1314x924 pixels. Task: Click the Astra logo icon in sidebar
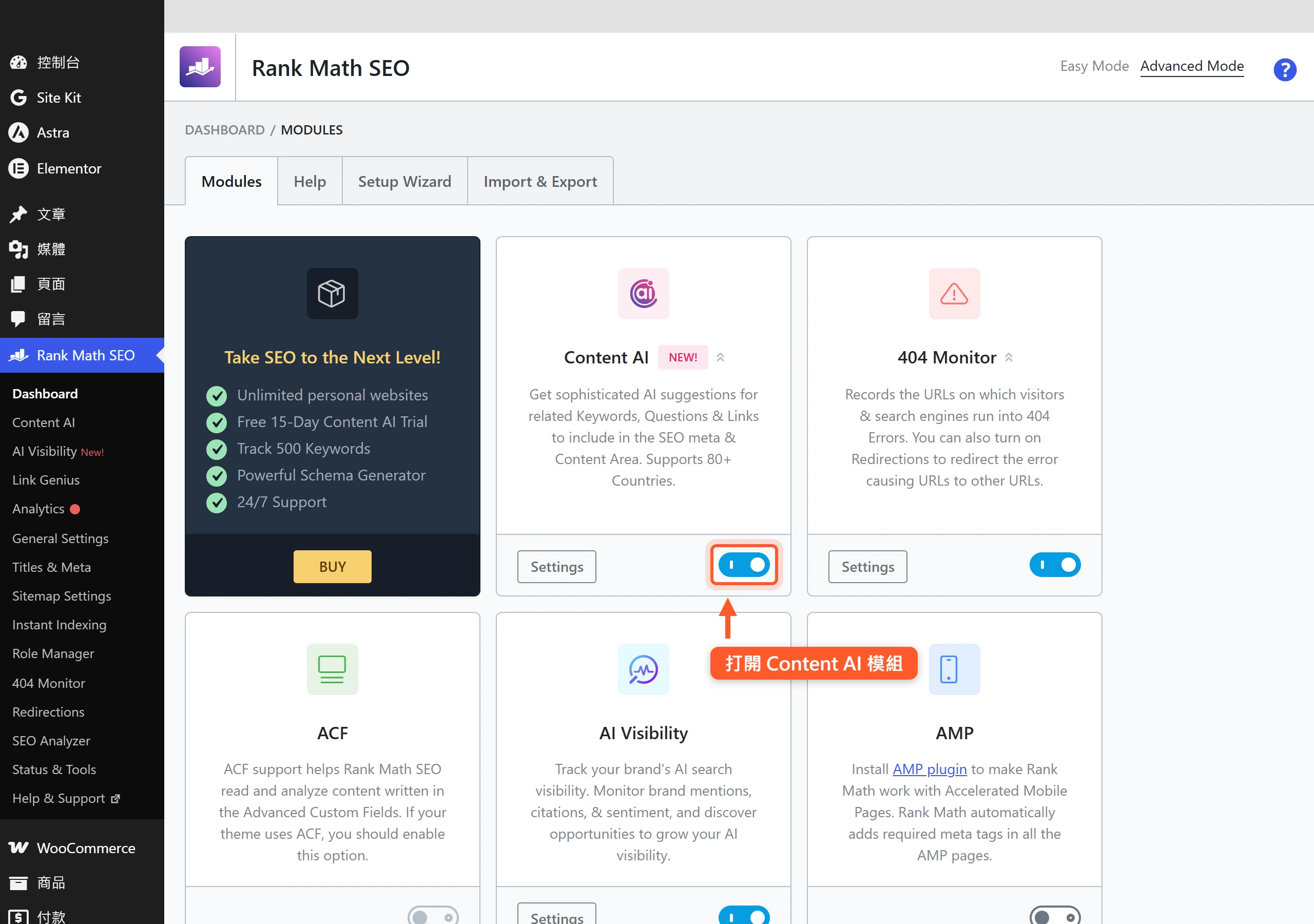pyautogui.click(x=18, y=133)
